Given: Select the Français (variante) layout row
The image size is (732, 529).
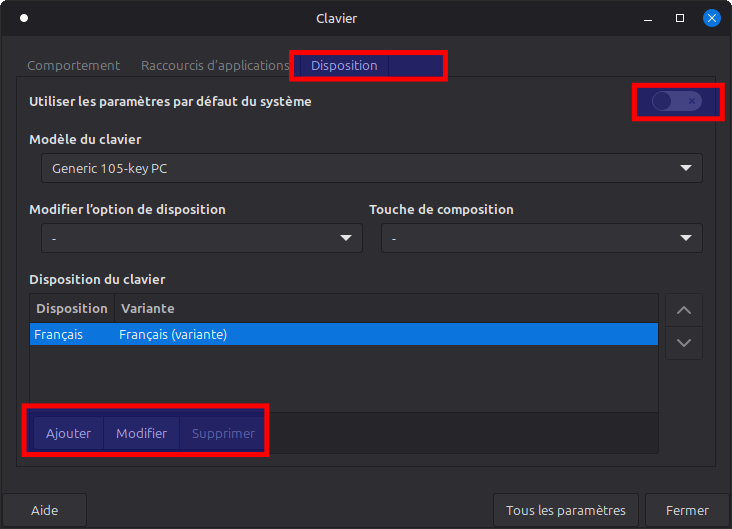Looking at the screenshot, I should pos(344,334).
